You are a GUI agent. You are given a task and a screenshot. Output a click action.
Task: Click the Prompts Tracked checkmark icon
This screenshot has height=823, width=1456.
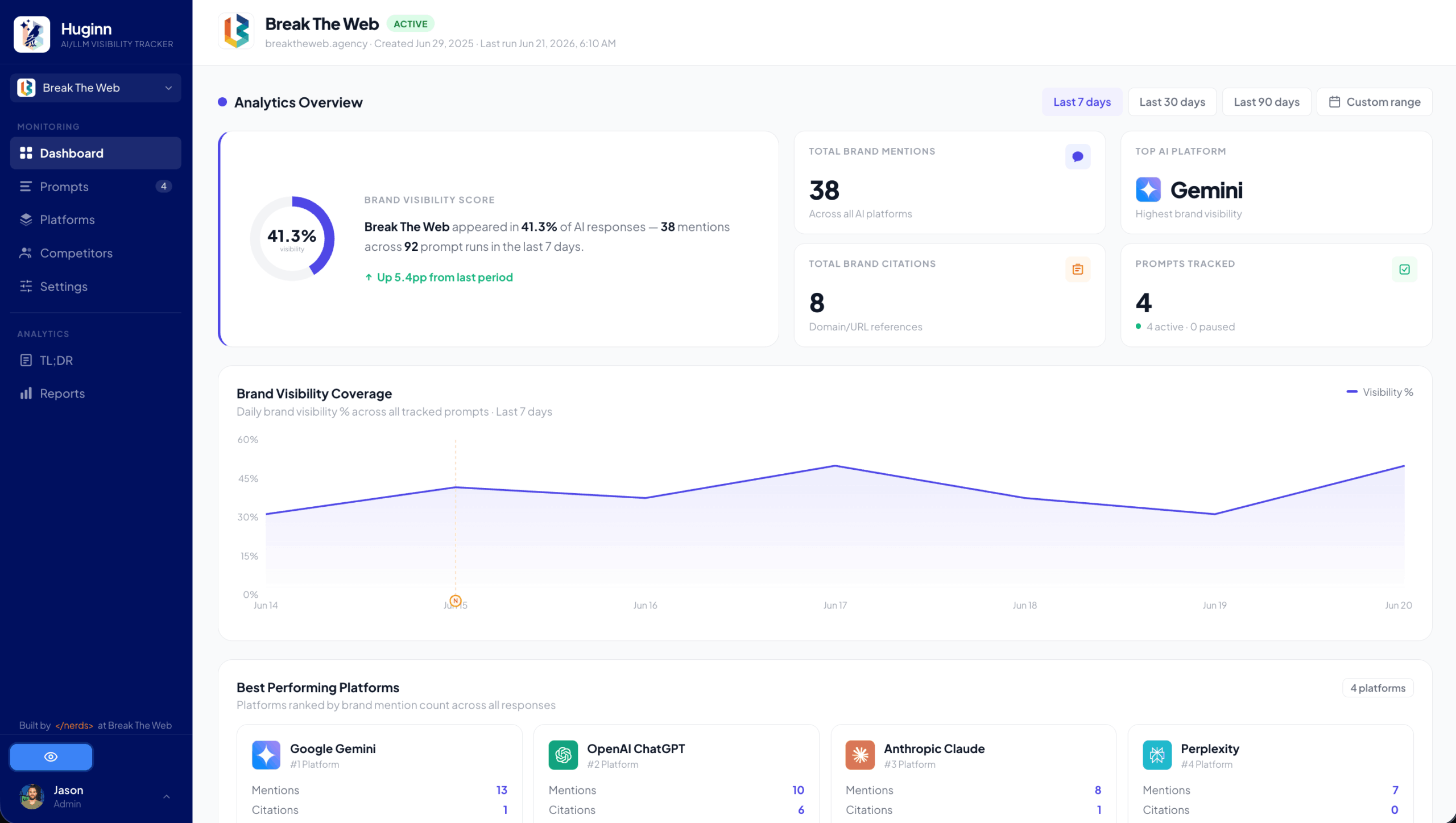pos(1404,270)
